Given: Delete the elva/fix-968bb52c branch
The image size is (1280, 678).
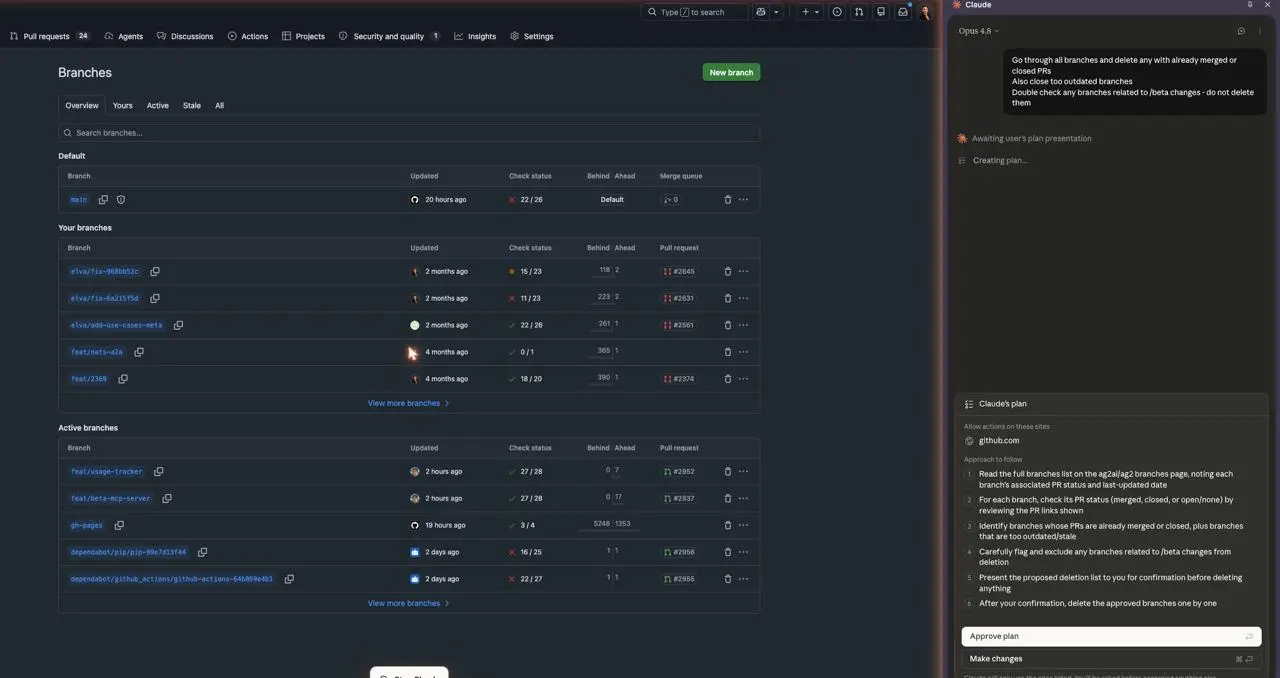Looking at the screenshot, I should (728, 271).
